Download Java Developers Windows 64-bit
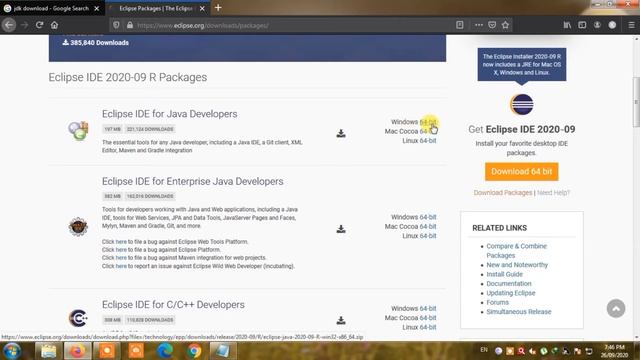Viewport: 640px width, 360px height. [428, 122]
